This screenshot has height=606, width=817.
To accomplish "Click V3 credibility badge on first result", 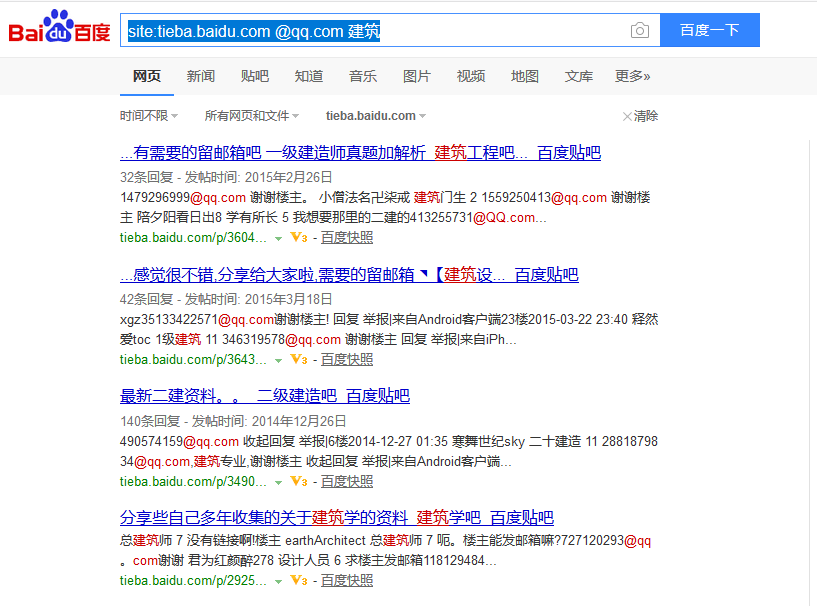I will pyautogui.click(x=298, y=238).
